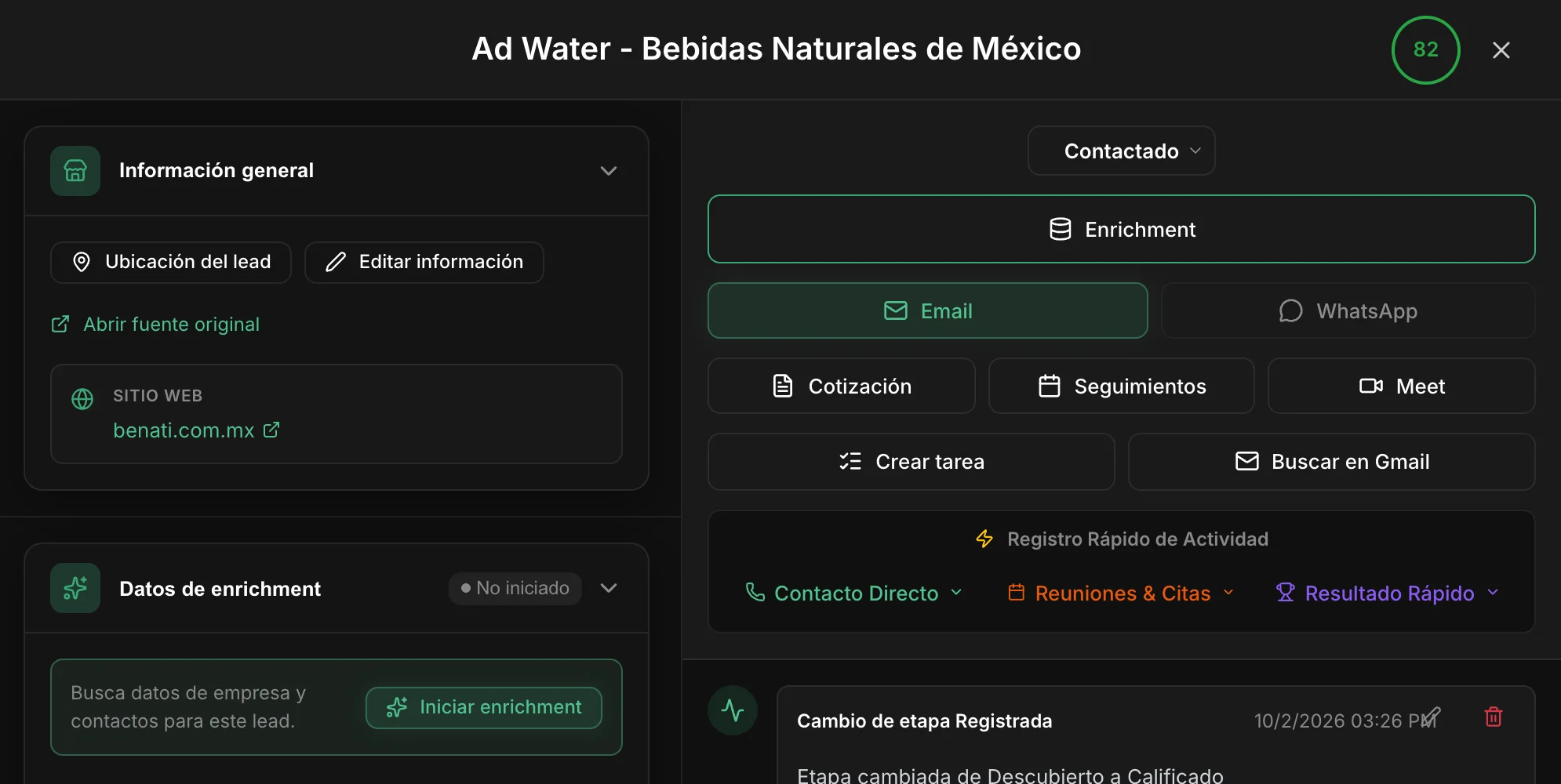
Task: Click Buscar en Gmail
Action: pos(1331,461)
